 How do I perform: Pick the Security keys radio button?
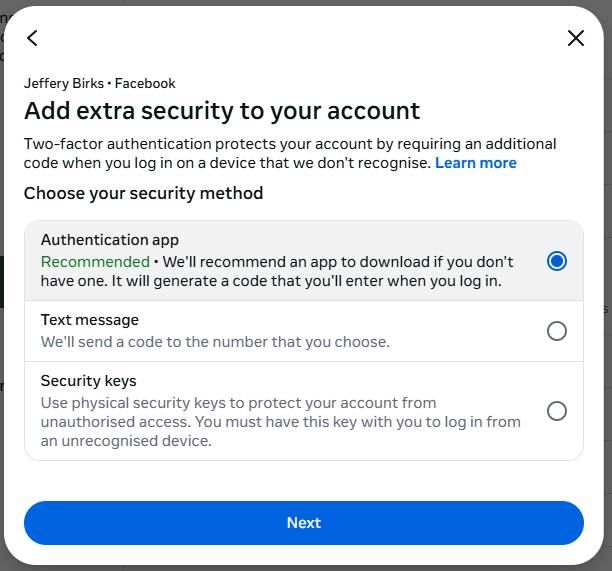(x=557, y=411)
